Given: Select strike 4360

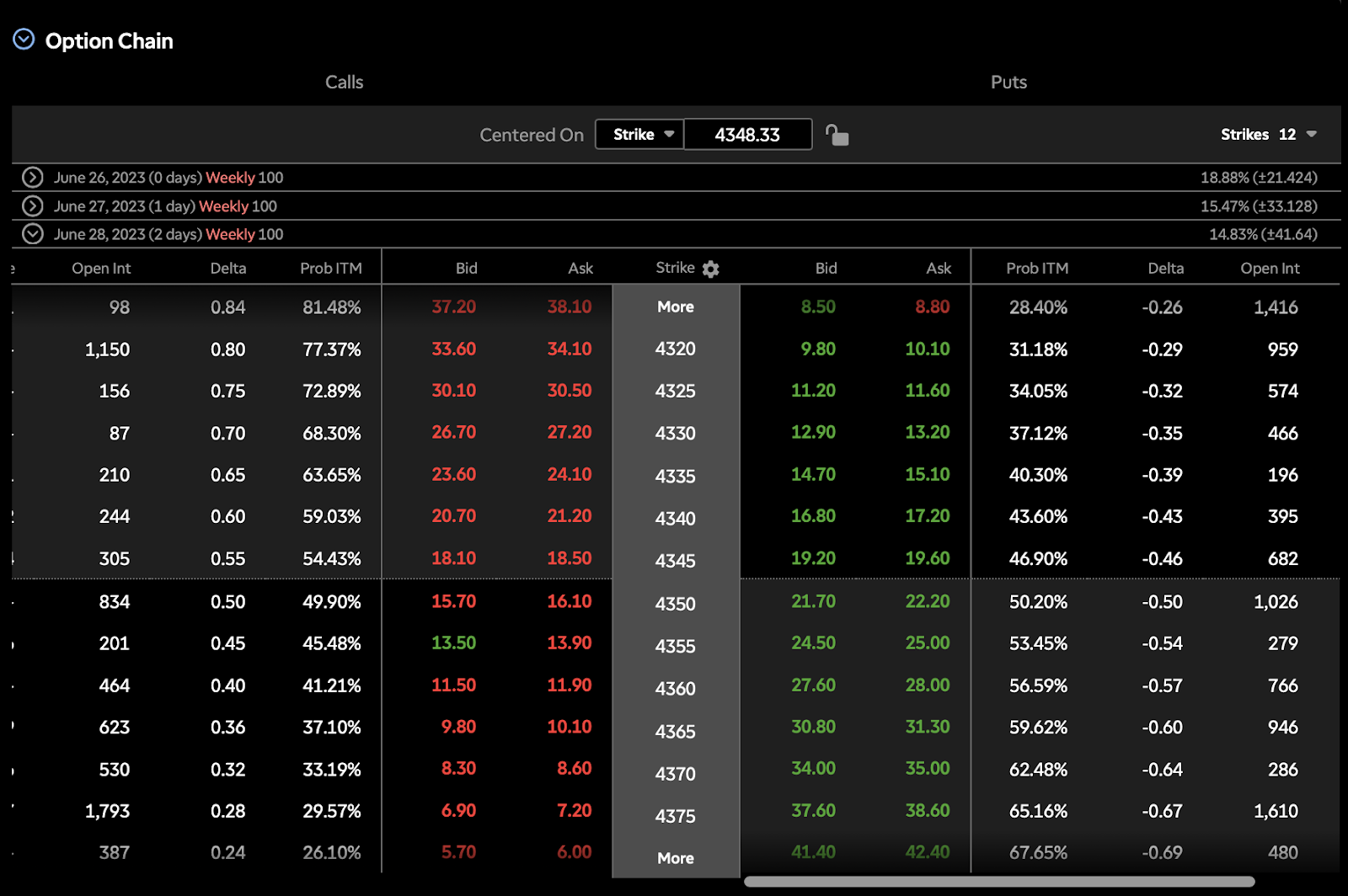Looking at the screenshot, I should click(676, 689).
